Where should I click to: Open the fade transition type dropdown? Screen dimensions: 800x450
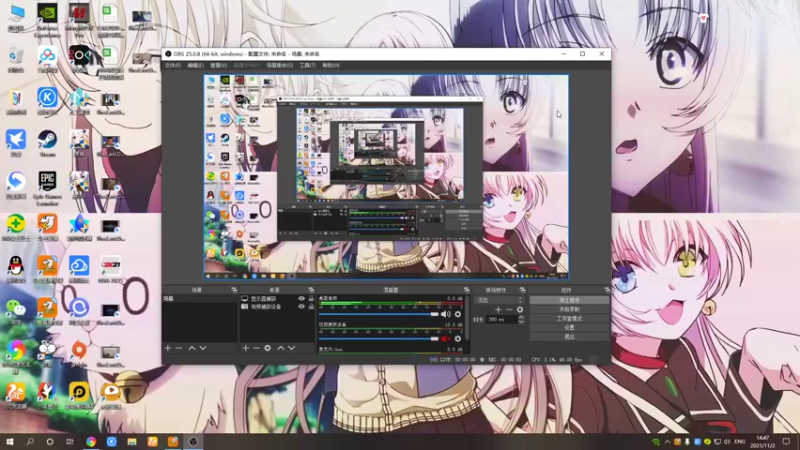499,300
